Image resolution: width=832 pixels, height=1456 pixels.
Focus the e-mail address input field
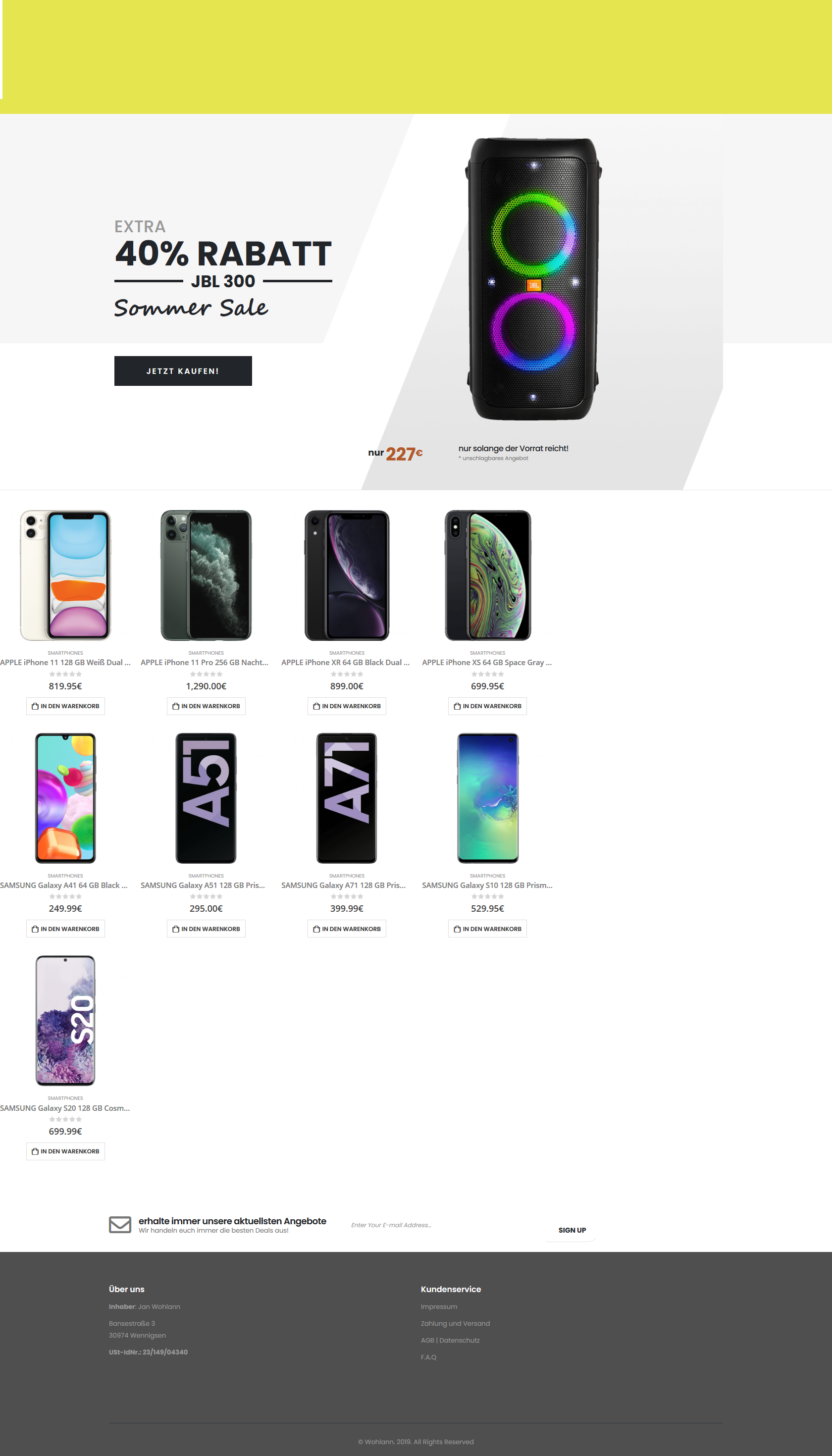point(446,1225)
